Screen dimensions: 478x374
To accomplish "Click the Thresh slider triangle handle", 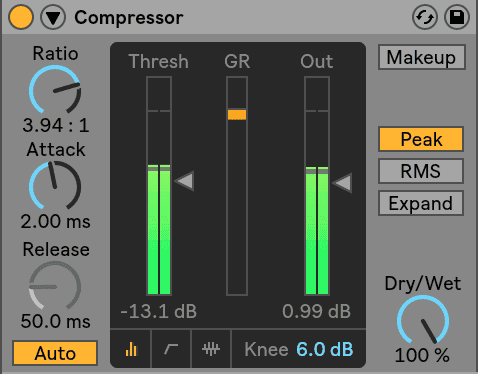I will point(184,181).
